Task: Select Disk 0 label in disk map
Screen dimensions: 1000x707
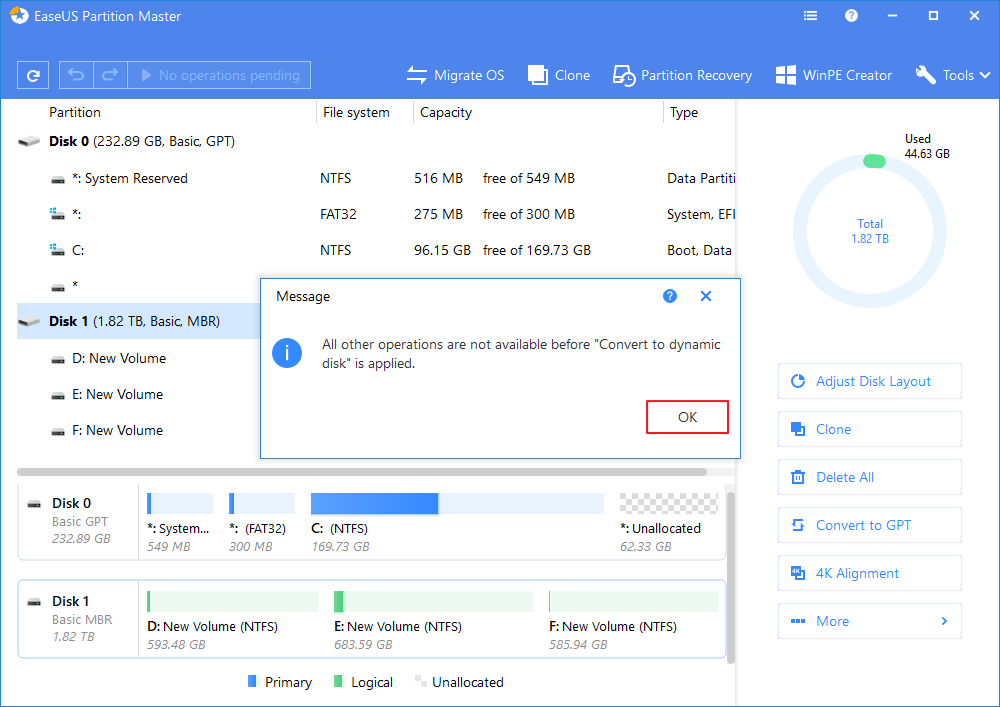Action: [x=71, y=504]
